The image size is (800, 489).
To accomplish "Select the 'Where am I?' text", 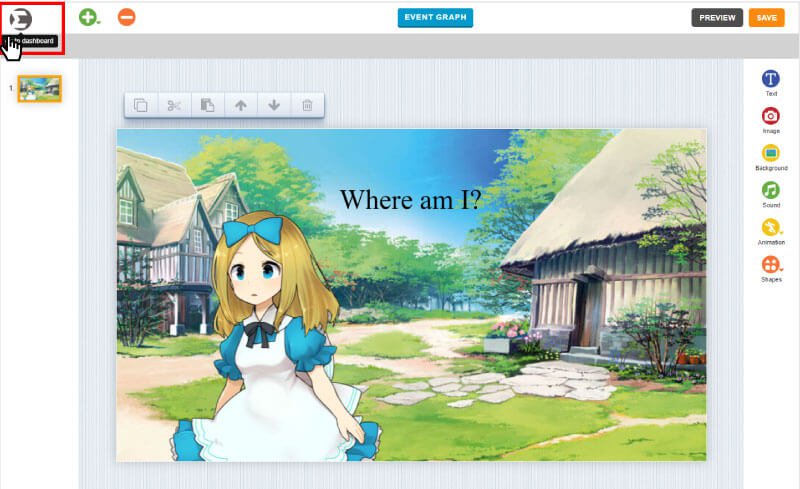I will (411, 200).
